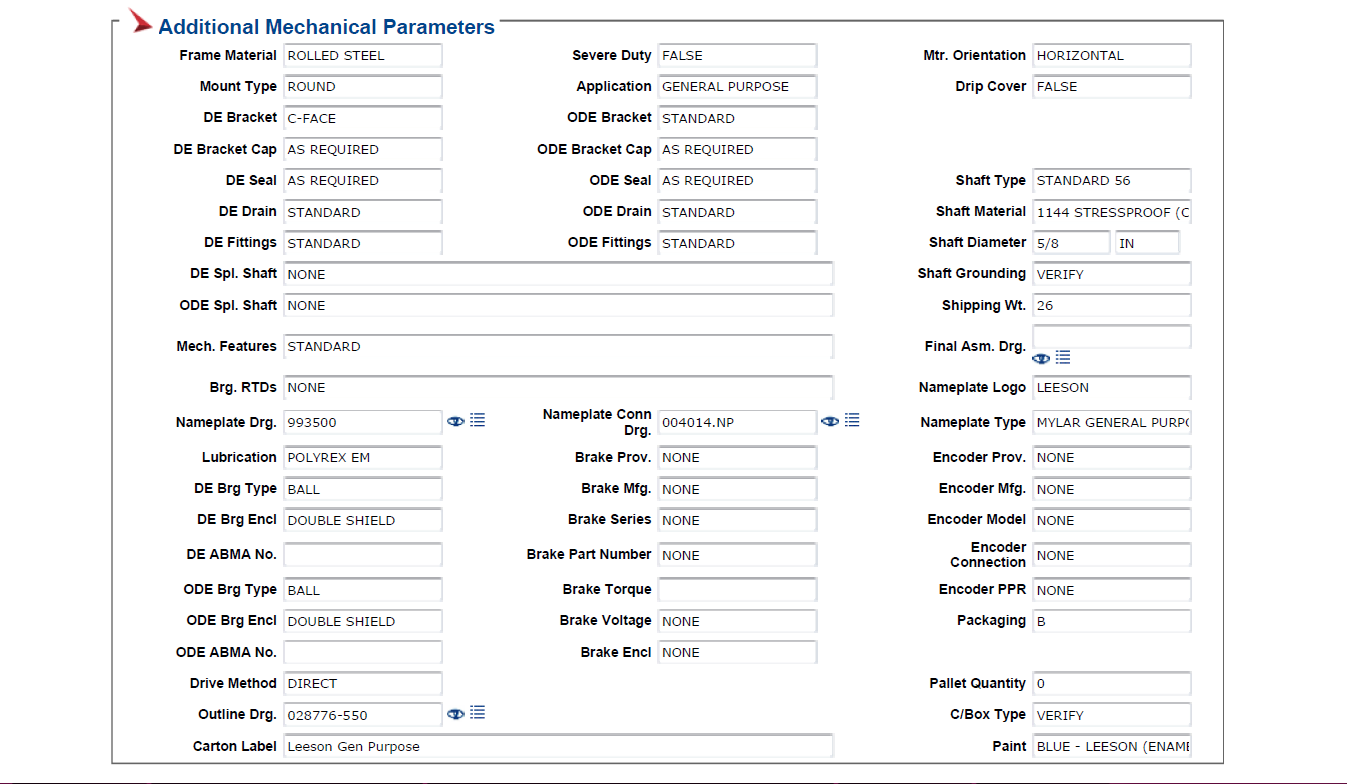Select the Paint field BLUE - LEESON
Image resolution: width=1347 pixels, height=784 pixels.
tap(1112, 747)
